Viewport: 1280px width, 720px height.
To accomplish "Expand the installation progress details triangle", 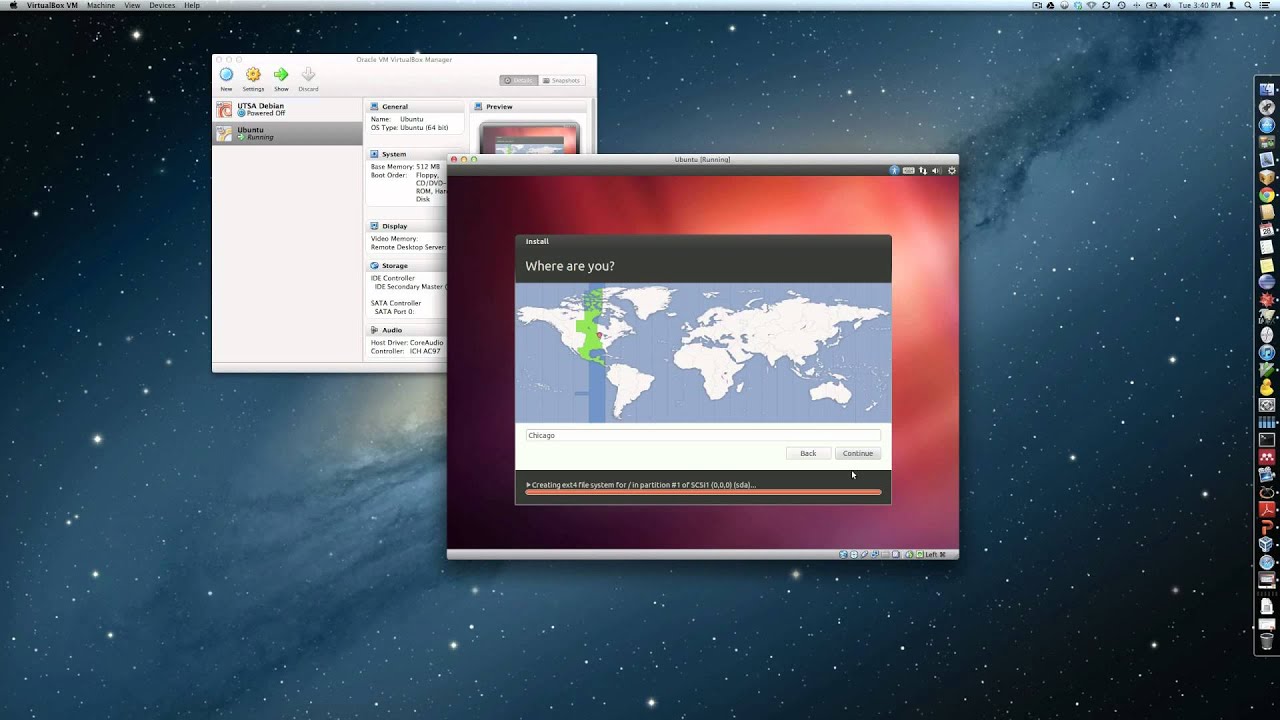I will [x=529, y=485].
